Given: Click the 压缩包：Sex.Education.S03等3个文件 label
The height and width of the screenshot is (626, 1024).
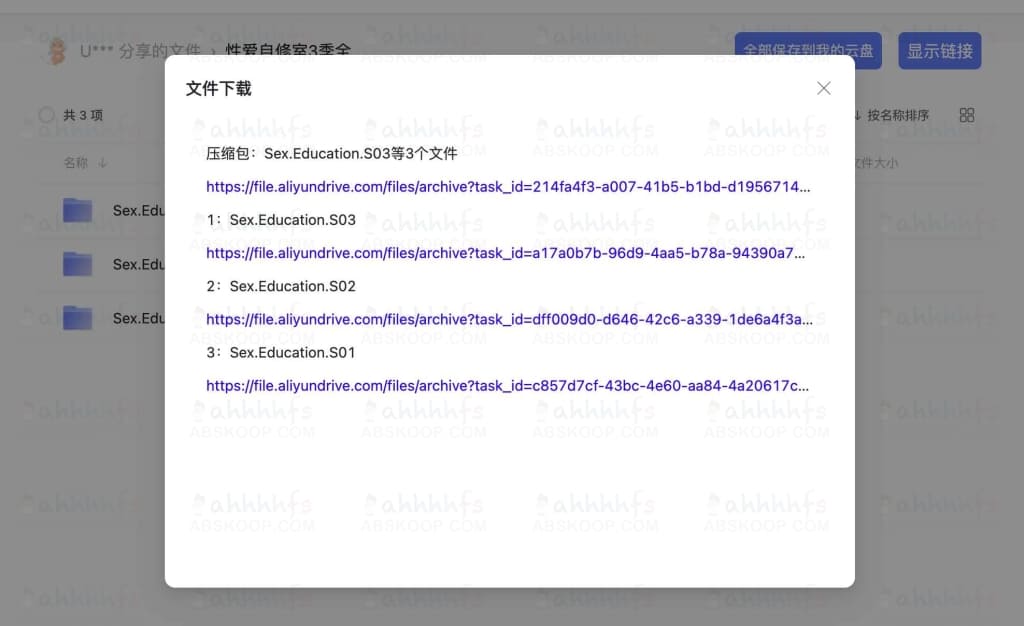Looking at the screenshot, I should (x=331, y=153).
